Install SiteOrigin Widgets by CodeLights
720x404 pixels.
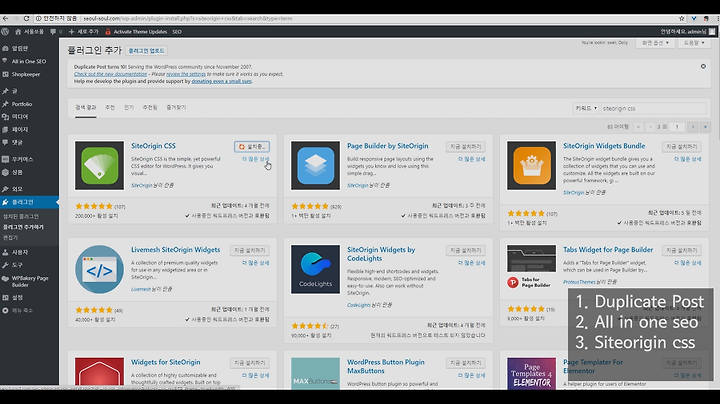coord(466,250)
